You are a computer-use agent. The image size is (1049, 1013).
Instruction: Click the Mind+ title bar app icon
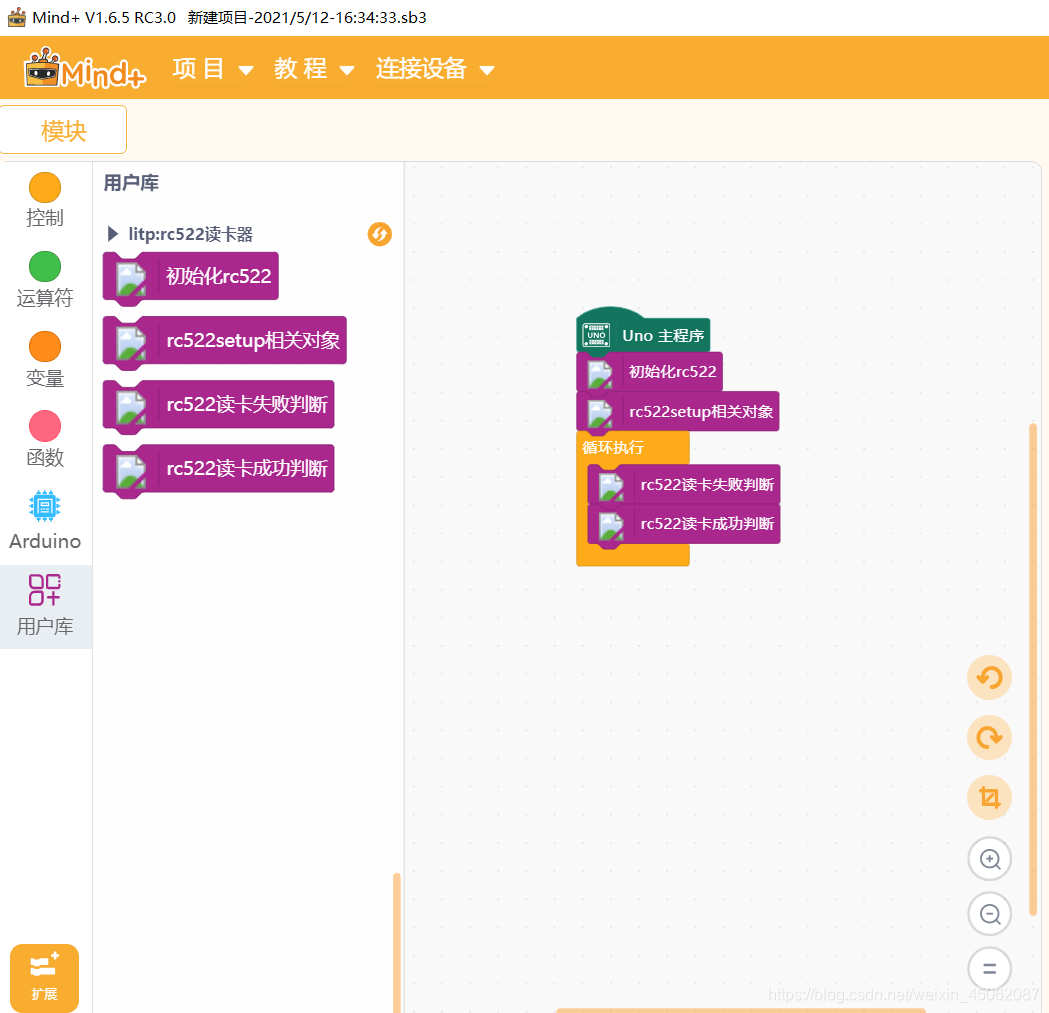click(x=17, y=17)
